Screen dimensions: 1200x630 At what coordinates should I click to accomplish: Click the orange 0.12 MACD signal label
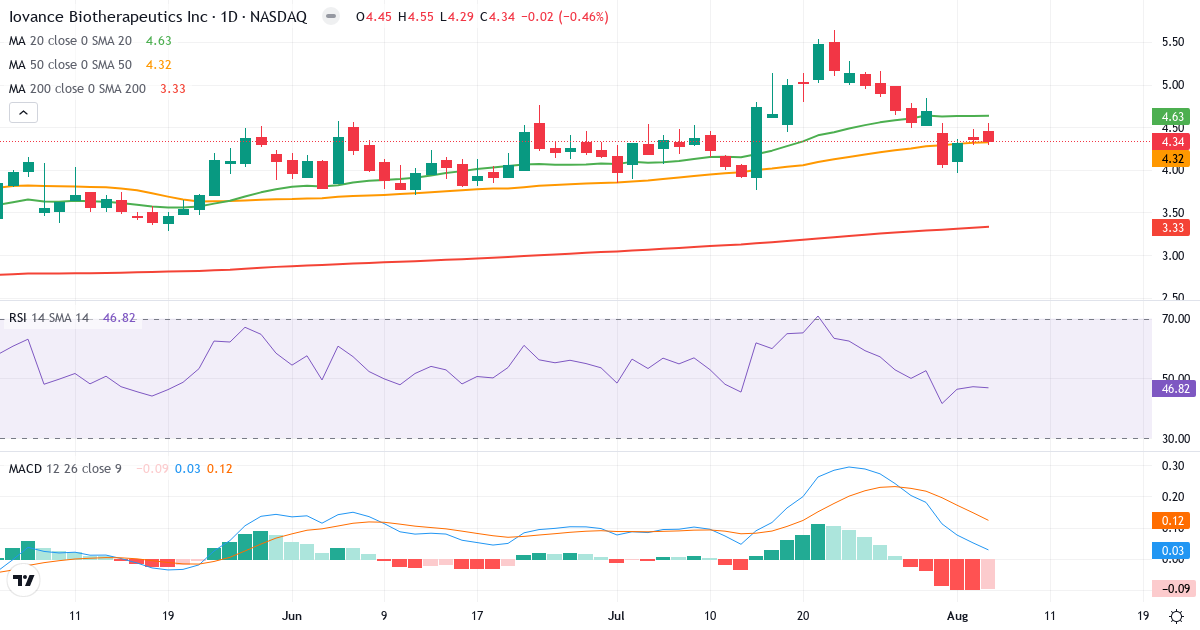pos(1170,520)
